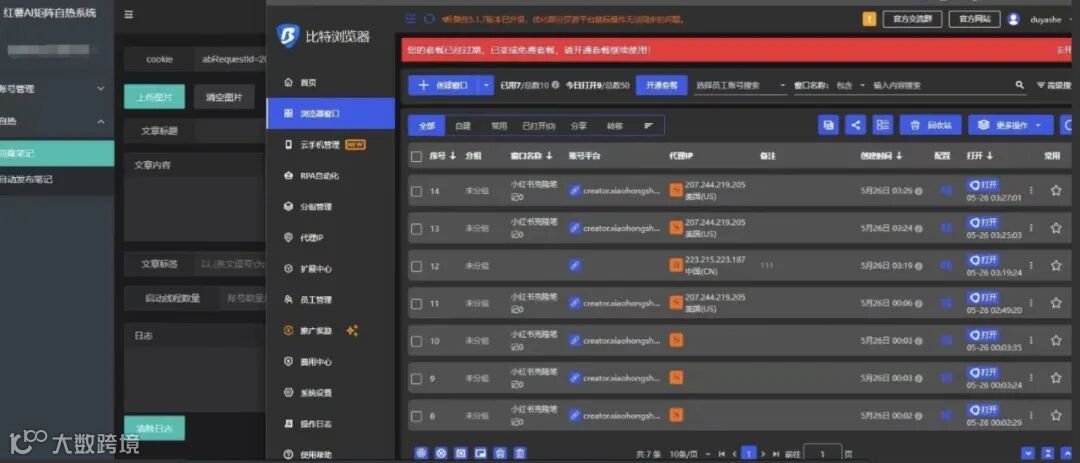Switch to the 分享 tab
Image resolution: width=1080 pixels, height=463 pixels.
pos(579,125)
